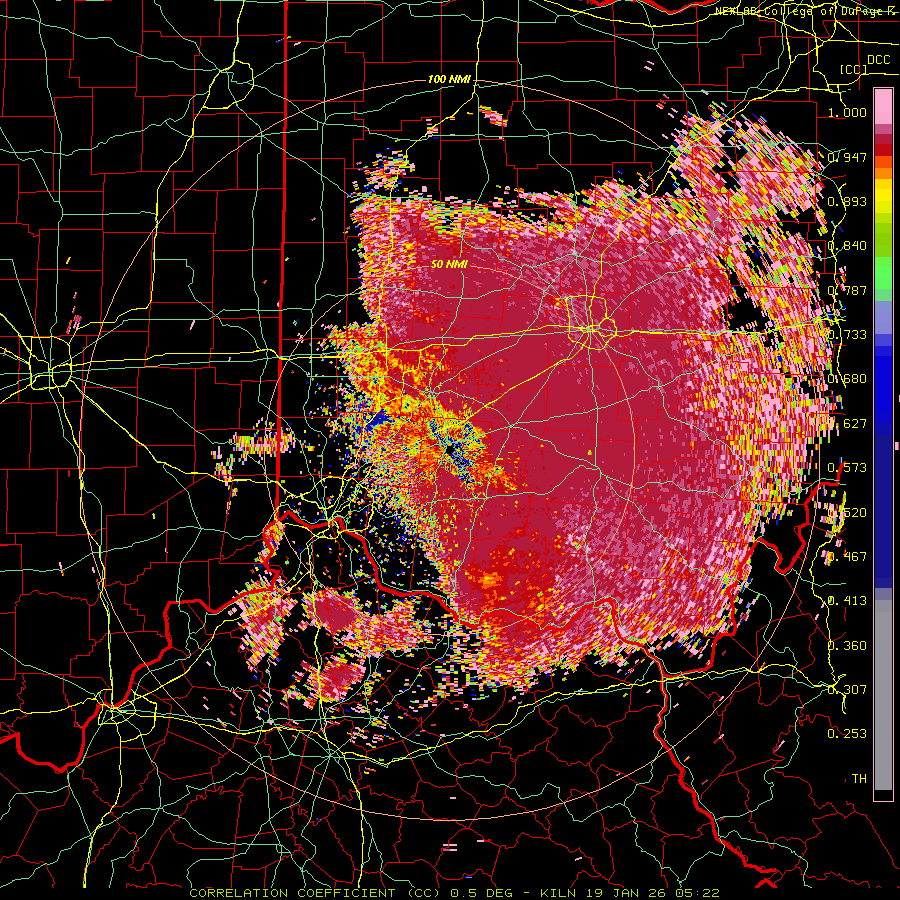Click the 100 NMI range ring label
Viewport: 900px width, 900px height.
pos(449,79)
